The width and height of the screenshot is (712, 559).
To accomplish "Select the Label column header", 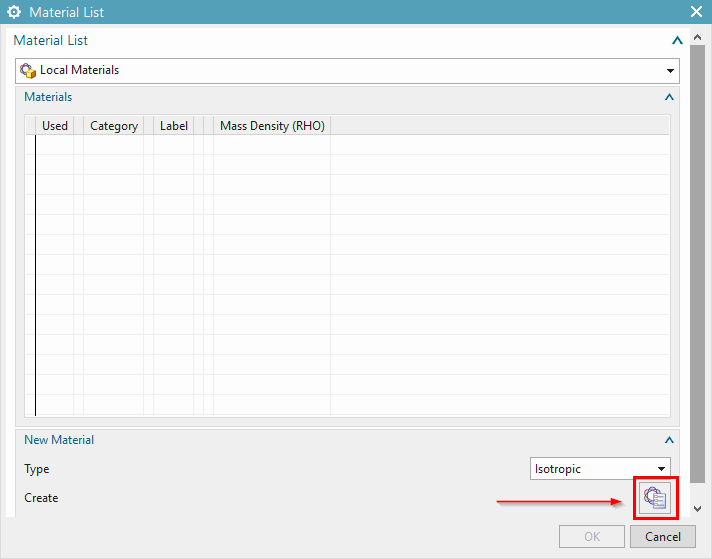I will tap(174, 126).
